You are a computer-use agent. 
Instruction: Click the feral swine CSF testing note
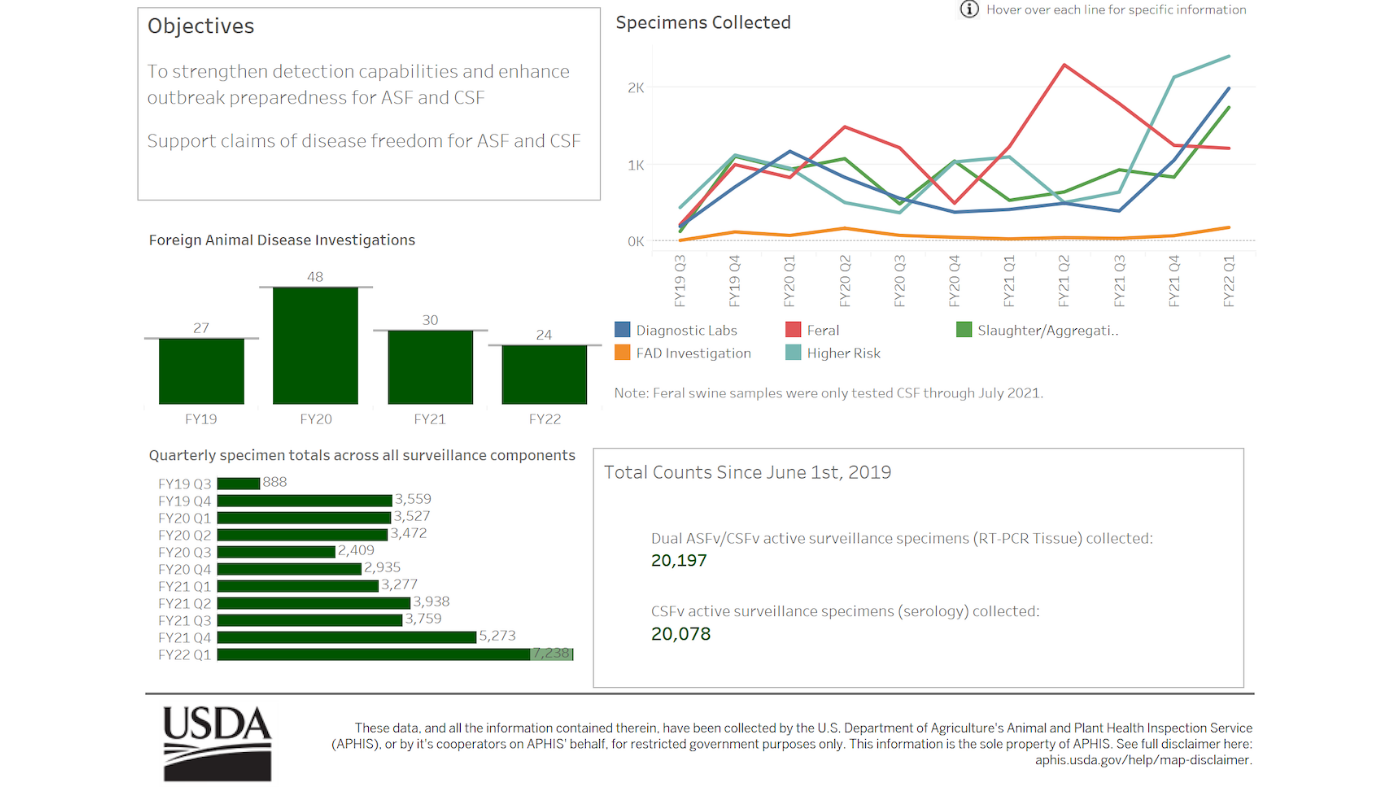click(830, 393)
